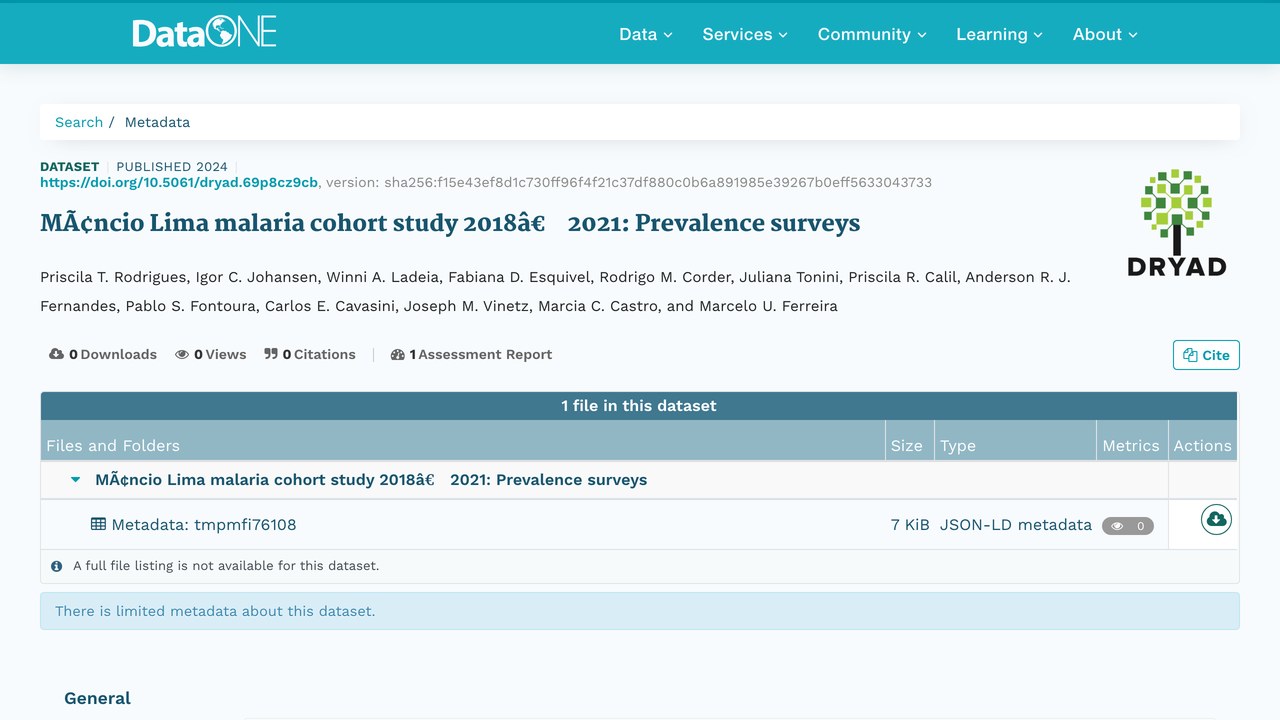Click the table icon beside Metadata: tmpmfi76108
The height and width of the screenshot is (720, 1280).
click(x=98, y=524)
